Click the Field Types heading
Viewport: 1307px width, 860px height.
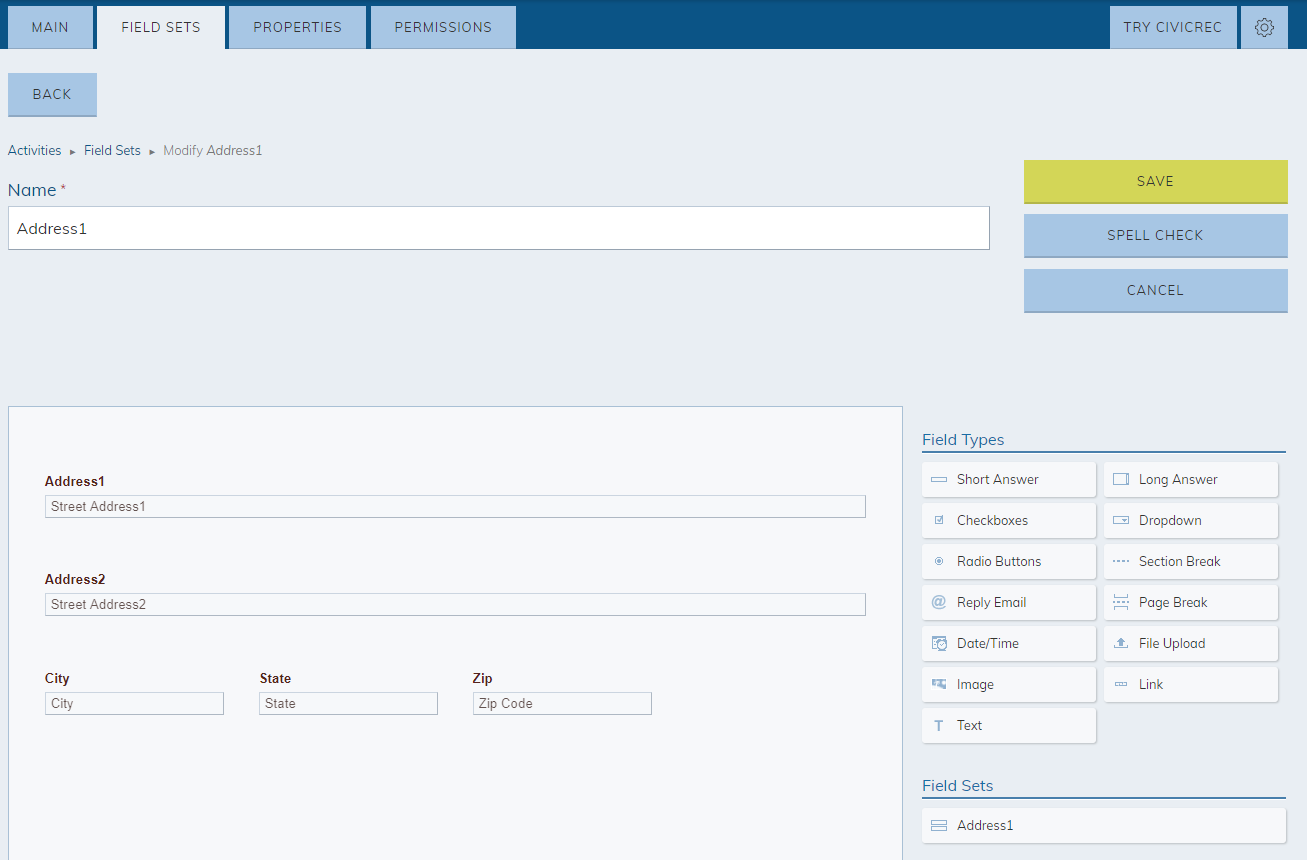click(x=963, y=440)
